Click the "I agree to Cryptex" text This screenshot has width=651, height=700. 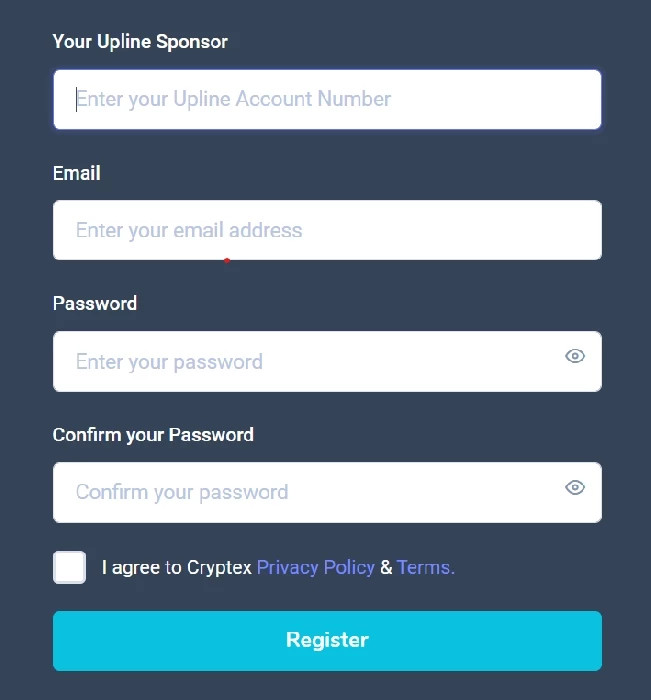click(177, 568)
